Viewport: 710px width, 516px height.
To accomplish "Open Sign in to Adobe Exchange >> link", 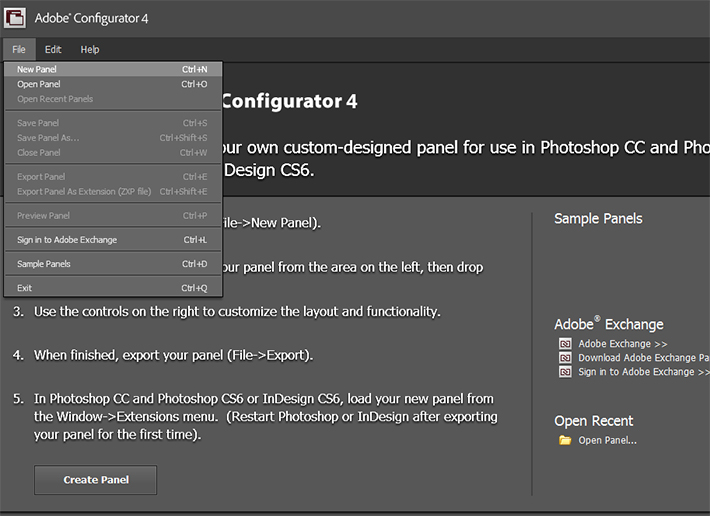I will (x=644, y=372).
